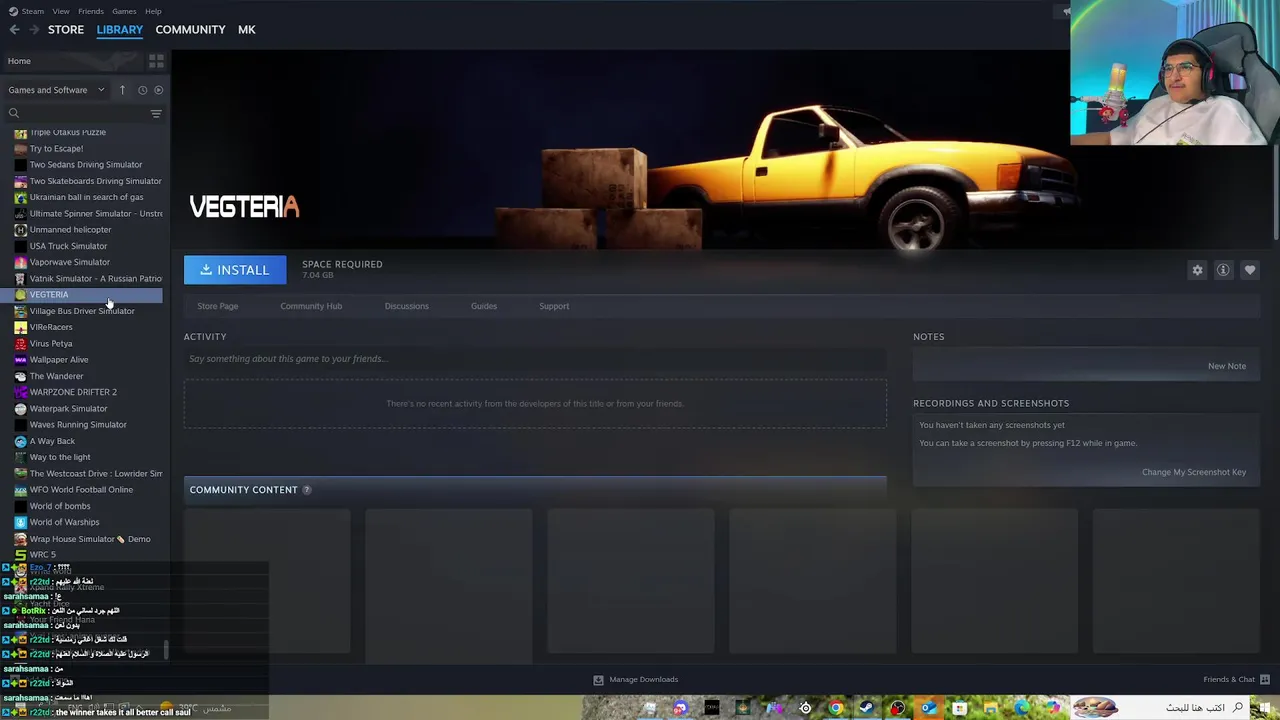Image resolution: width=1280 pixels, height=720 pixels.
Task: Click the game list vertical scrollbar
Action: click(x=166, y=650)
